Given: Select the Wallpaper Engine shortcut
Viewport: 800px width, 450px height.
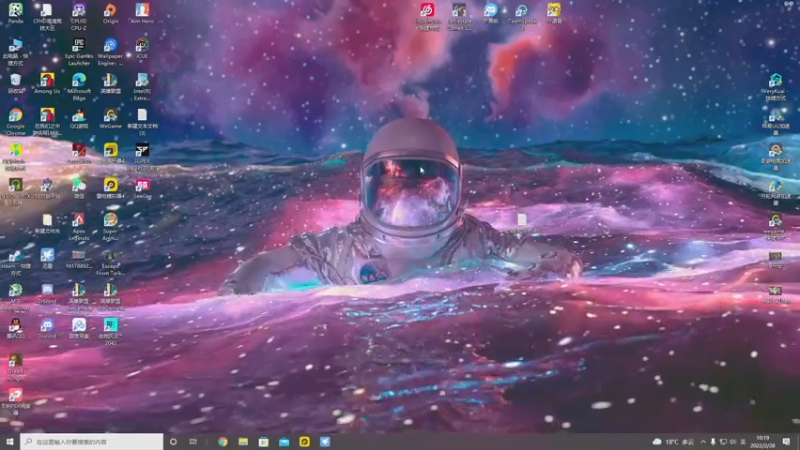Looking at the screenshot, I should click(x=110, y=52).
